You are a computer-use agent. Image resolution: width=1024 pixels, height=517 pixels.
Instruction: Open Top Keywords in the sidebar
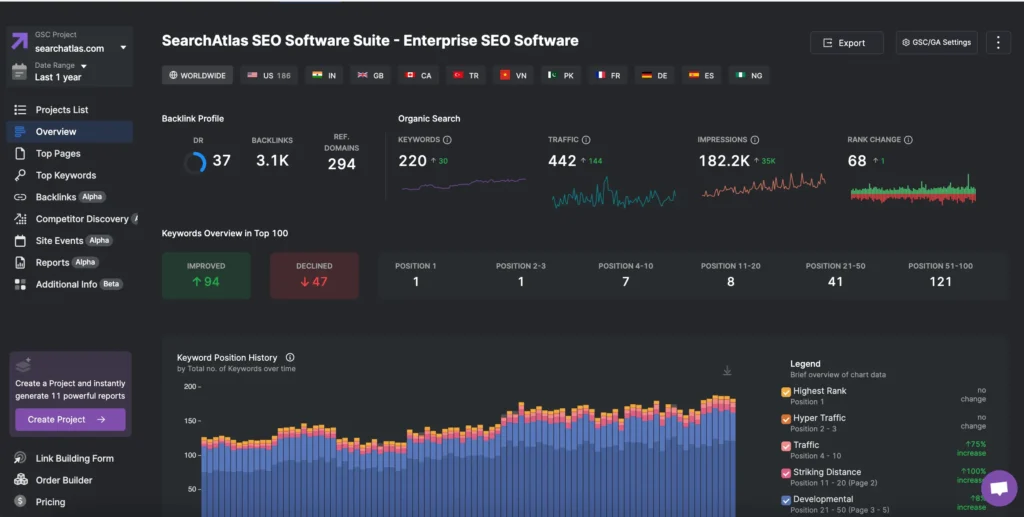tap(66, 175)
